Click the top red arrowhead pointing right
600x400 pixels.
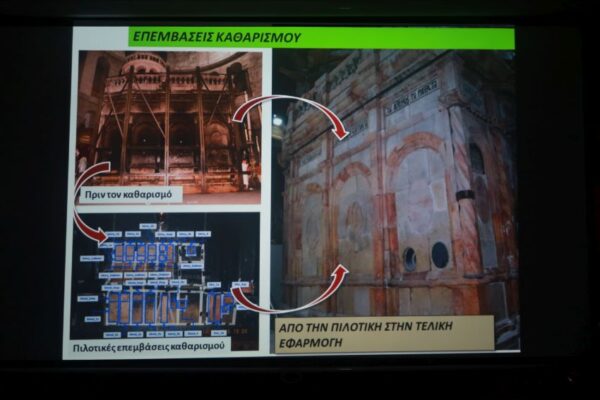click(x=340, y=130)
